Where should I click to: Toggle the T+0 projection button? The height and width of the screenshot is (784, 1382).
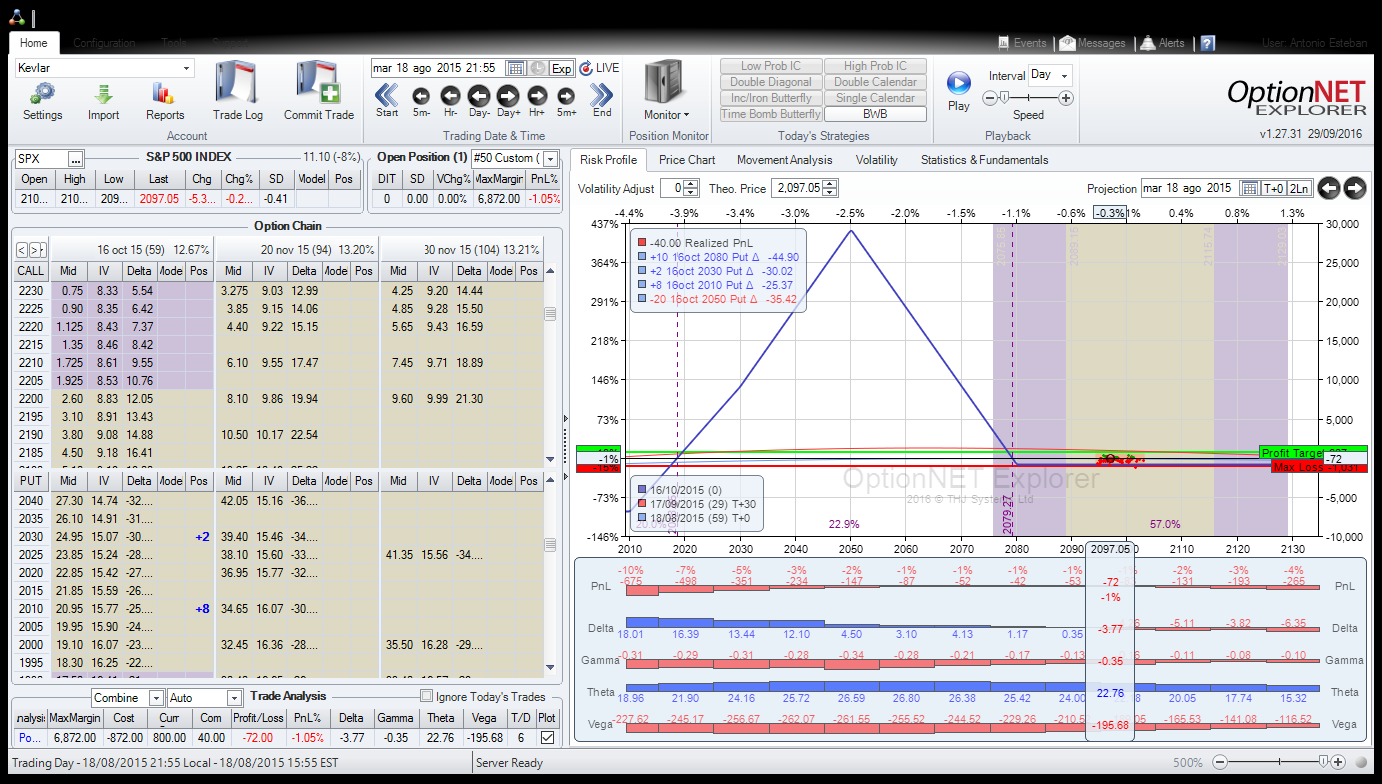point(1274,188)
